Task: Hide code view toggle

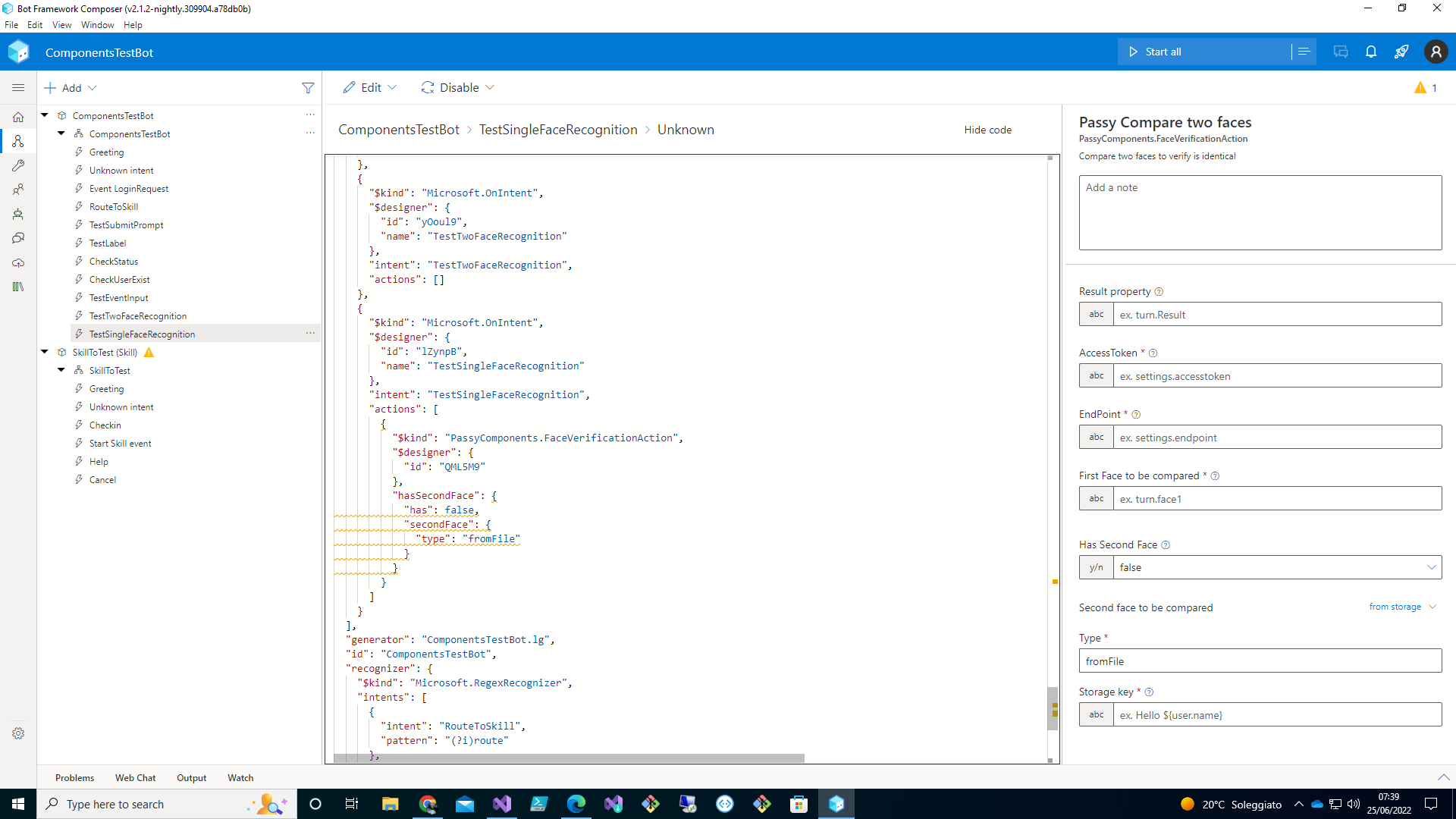Action: click(987, 130)
